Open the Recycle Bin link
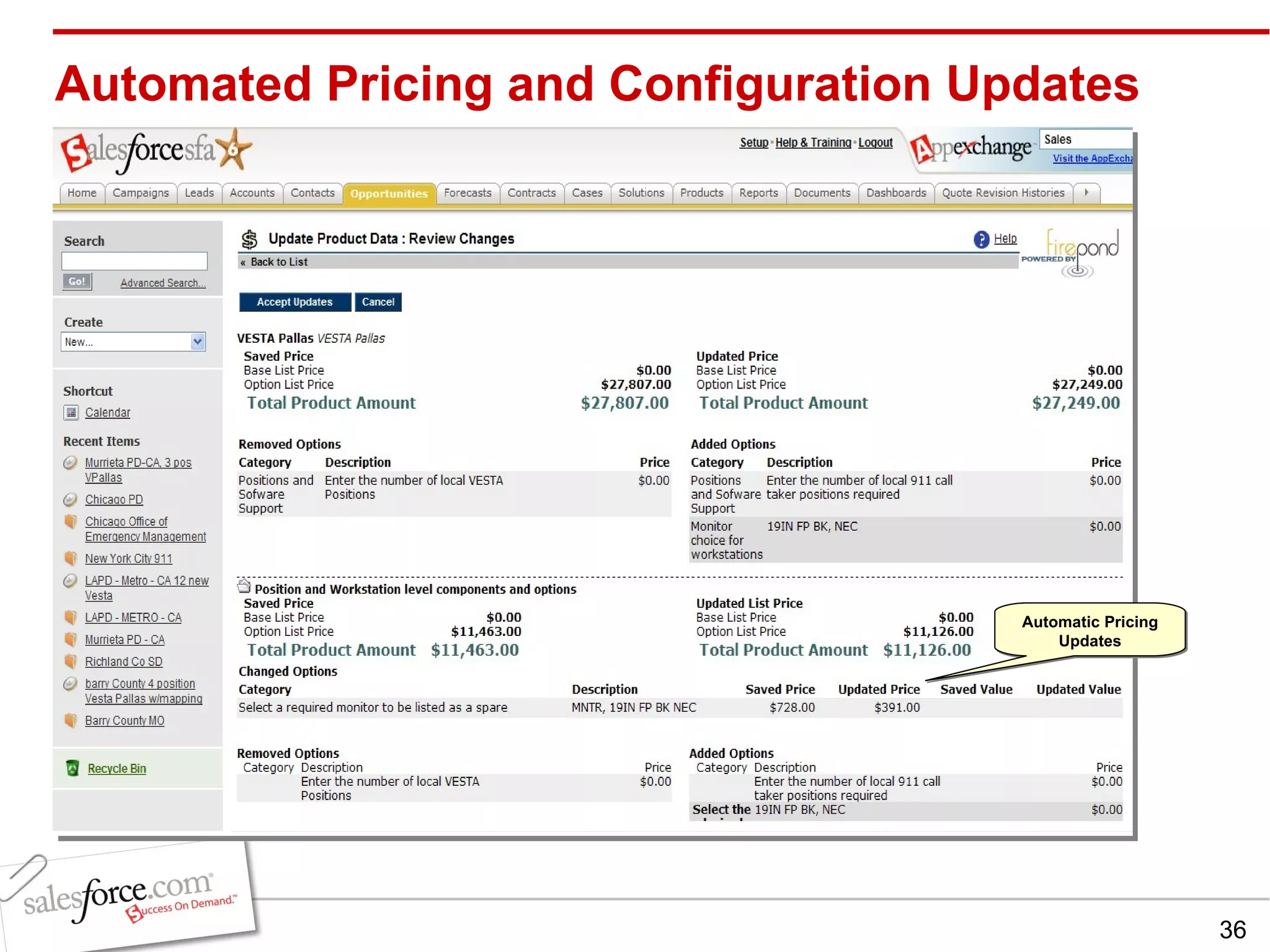 click(117, 769)
